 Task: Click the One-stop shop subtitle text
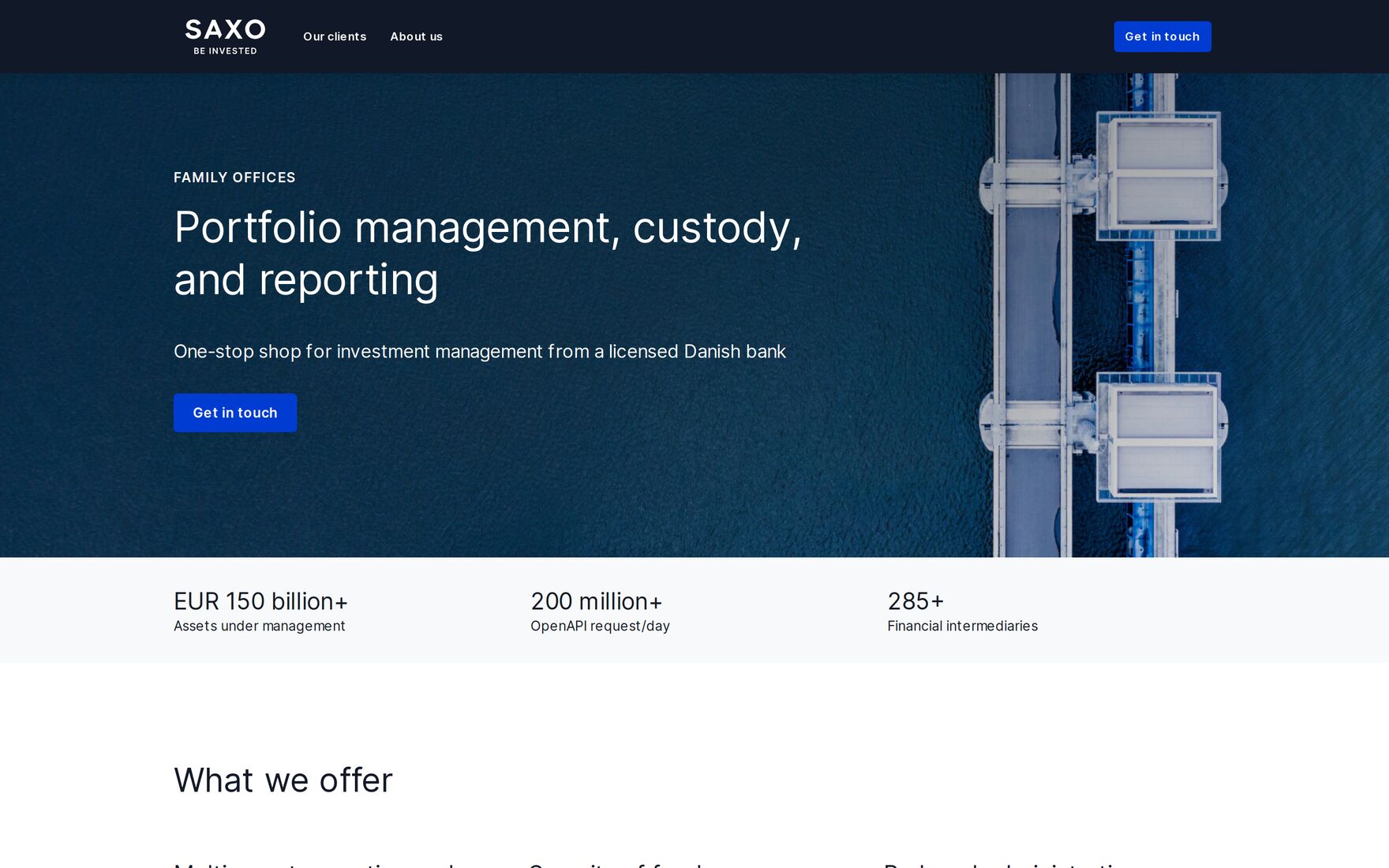480,351
